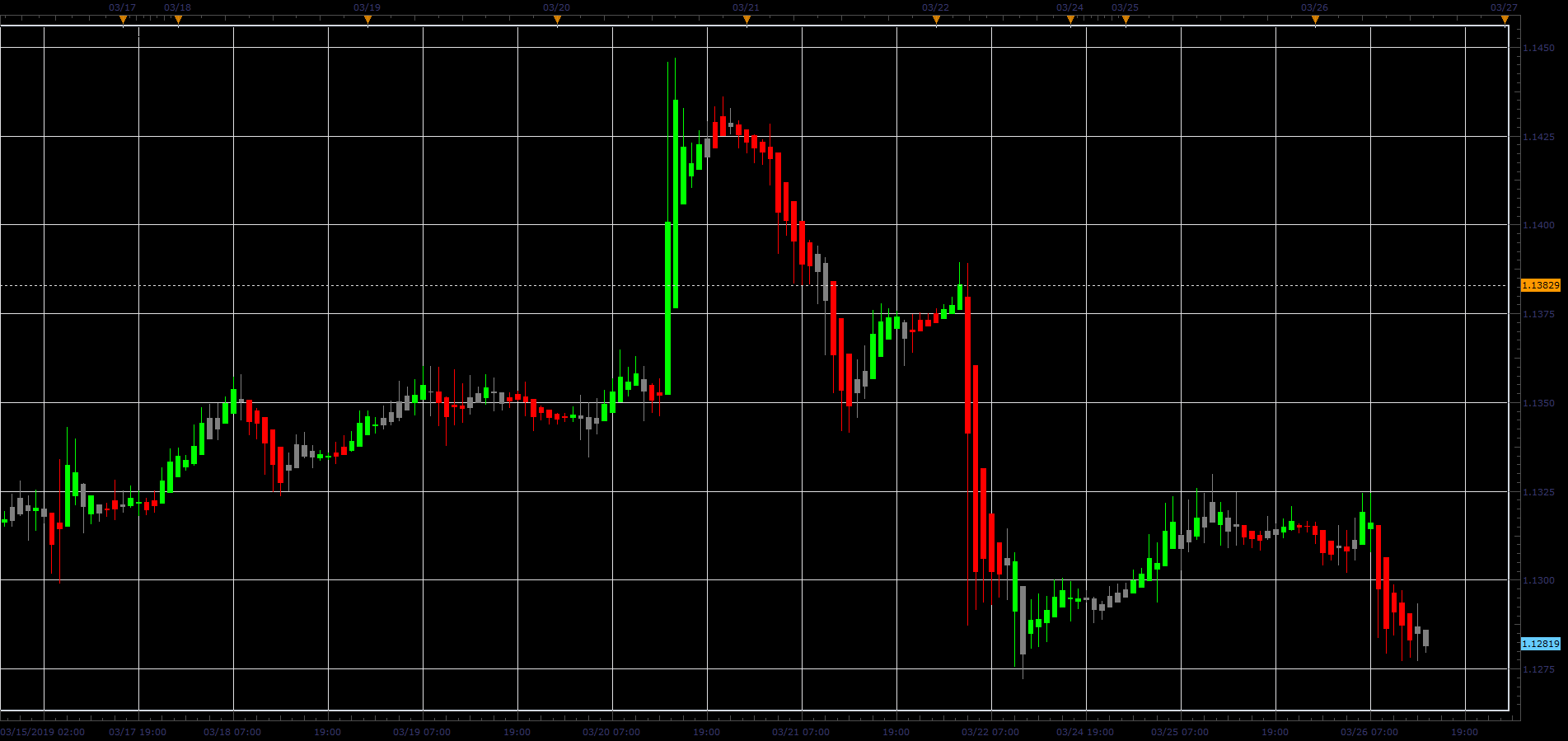Screen dimensions: 1568x741
Task: Click the 03/22 07:00 time axis label
Action: tap(990, 732)
